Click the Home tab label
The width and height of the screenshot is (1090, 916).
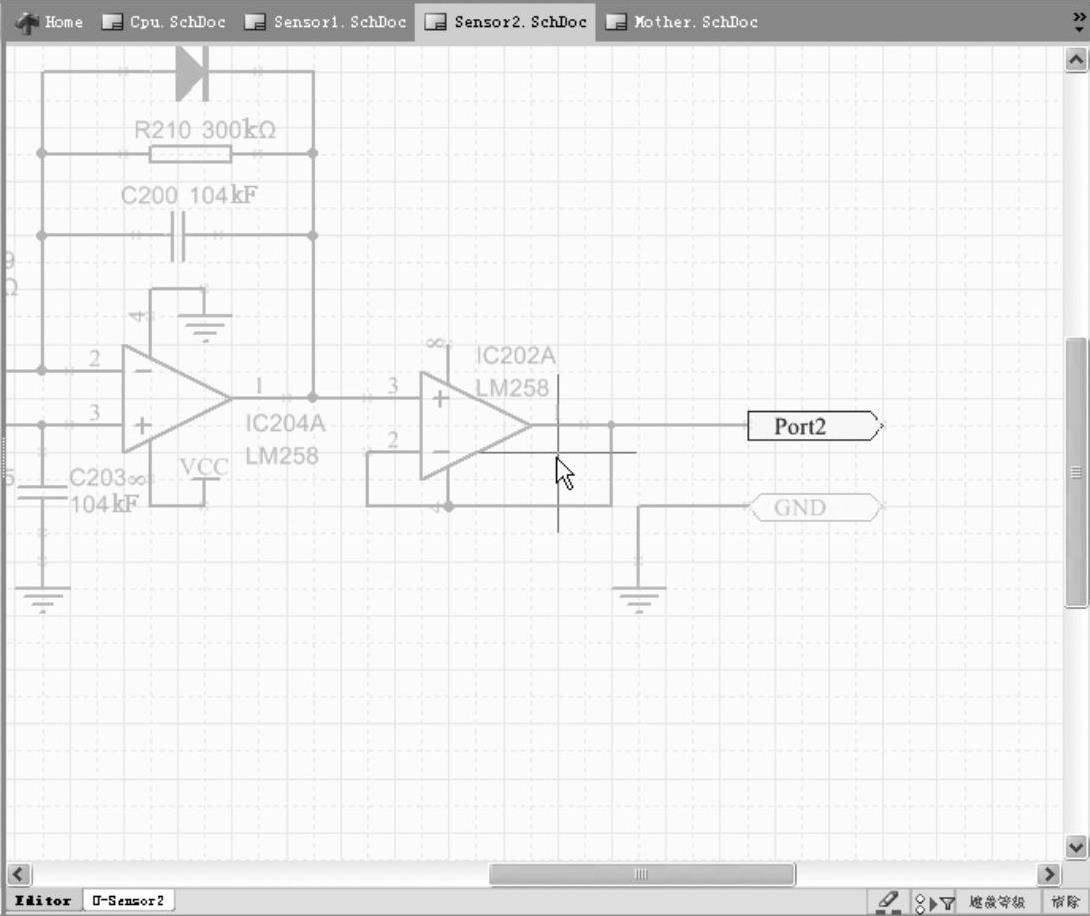click(x=64, y=22)
